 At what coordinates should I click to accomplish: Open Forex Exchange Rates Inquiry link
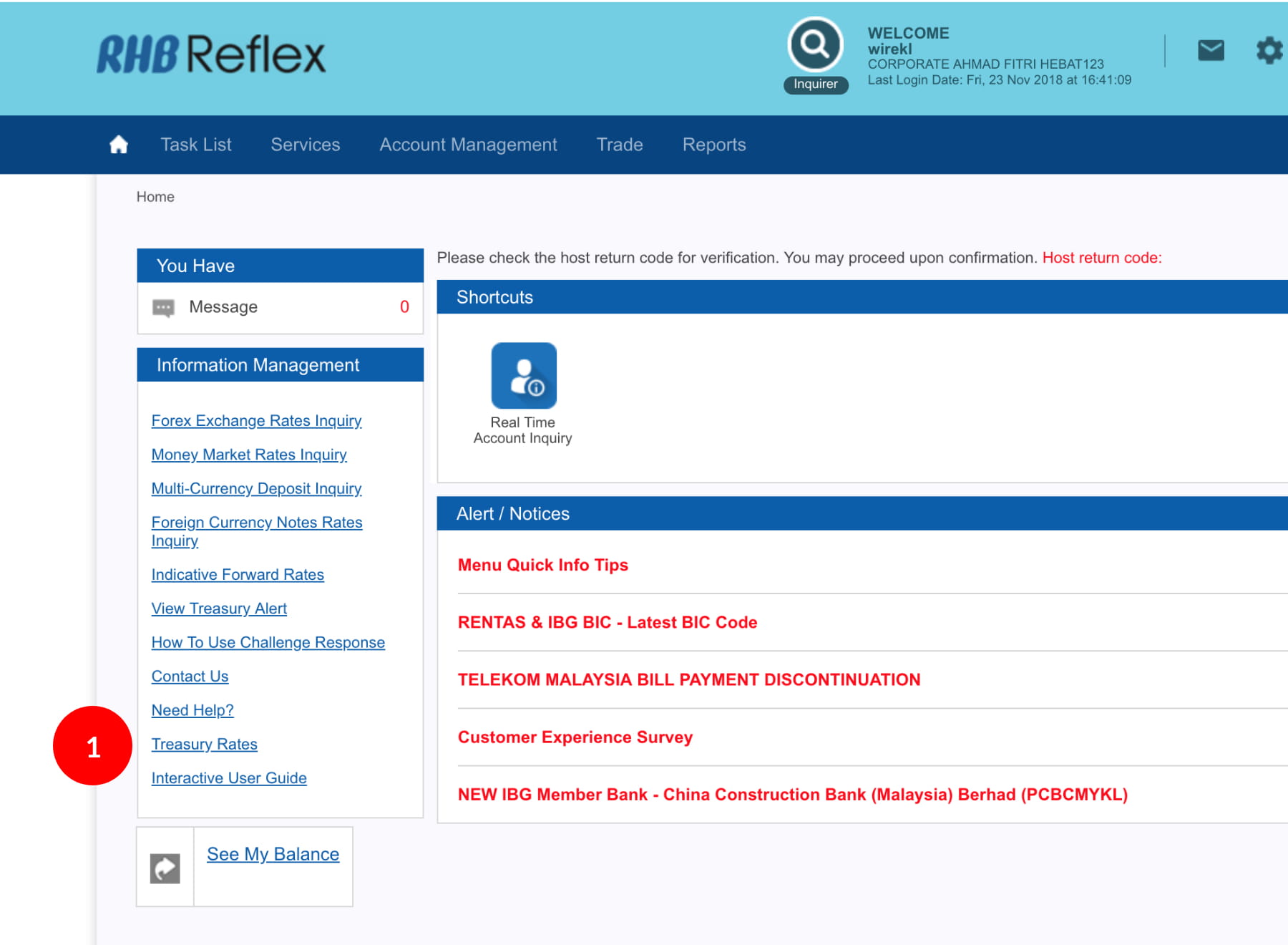256,421
